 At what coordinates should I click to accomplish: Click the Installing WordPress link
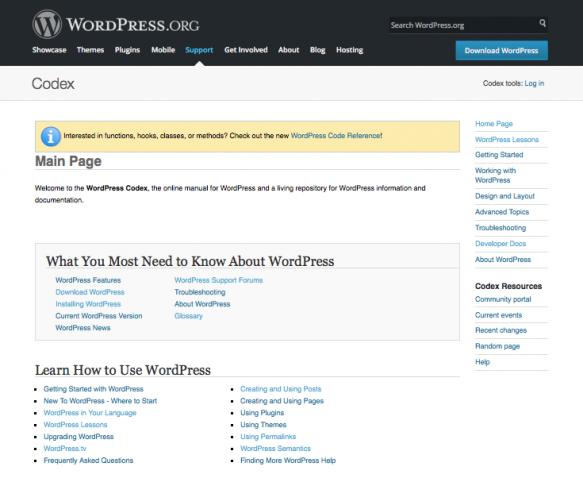[x=88, y=304]
